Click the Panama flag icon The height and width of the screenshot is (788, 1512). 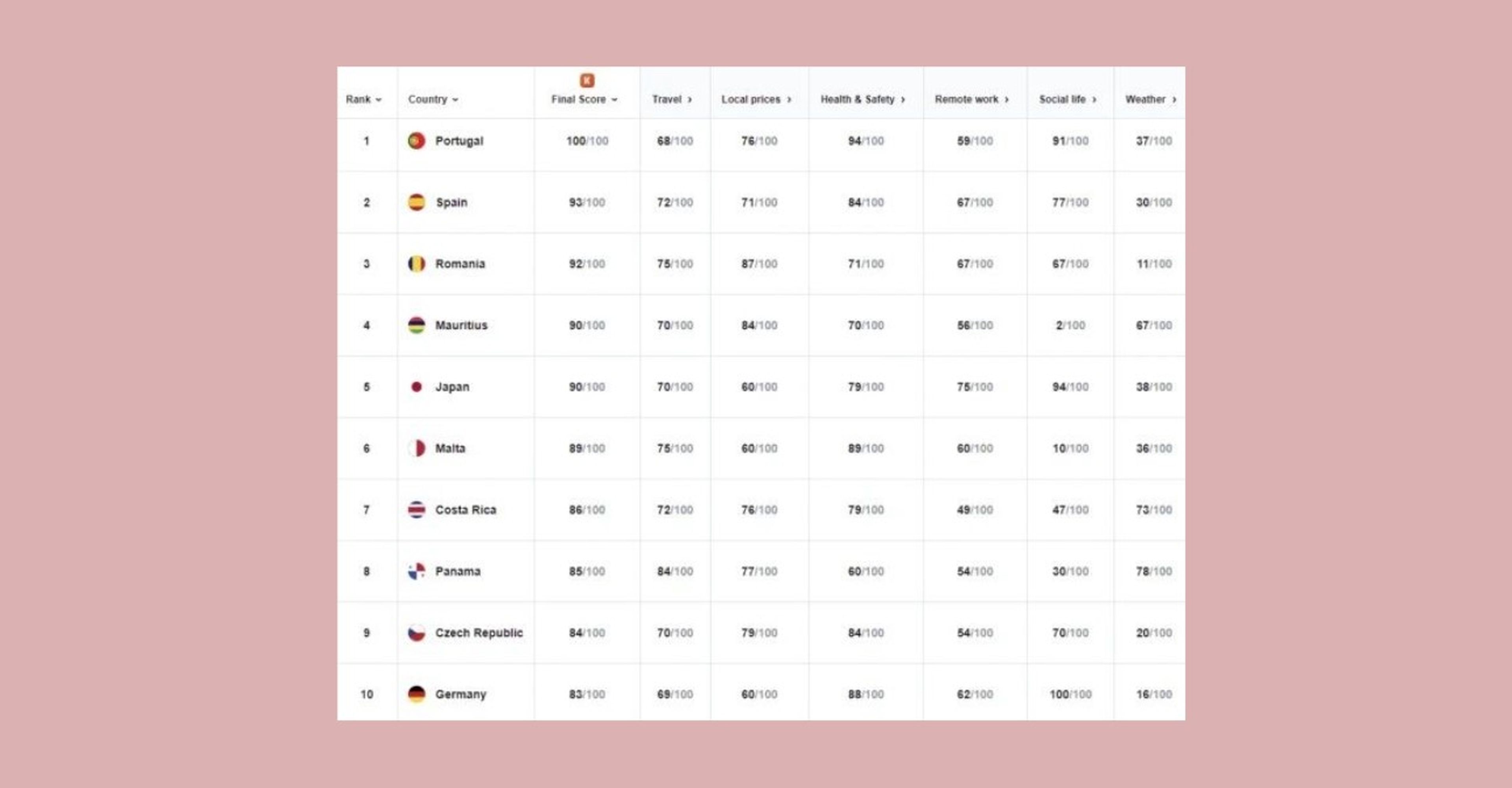416,571
